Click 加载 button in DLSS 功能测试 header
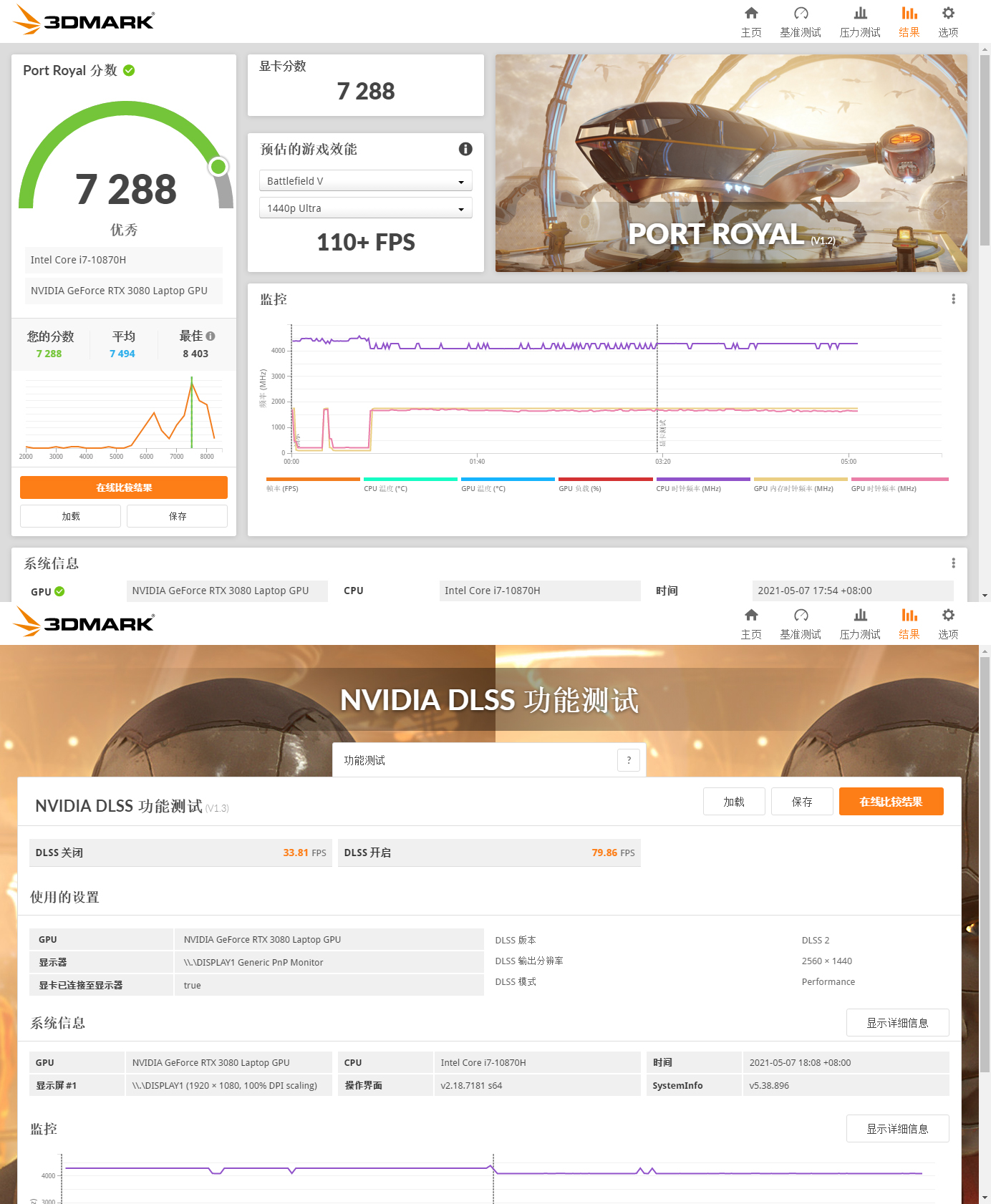Image resolution: width=991 pixels, height=1204 pixels. [734, 802]
